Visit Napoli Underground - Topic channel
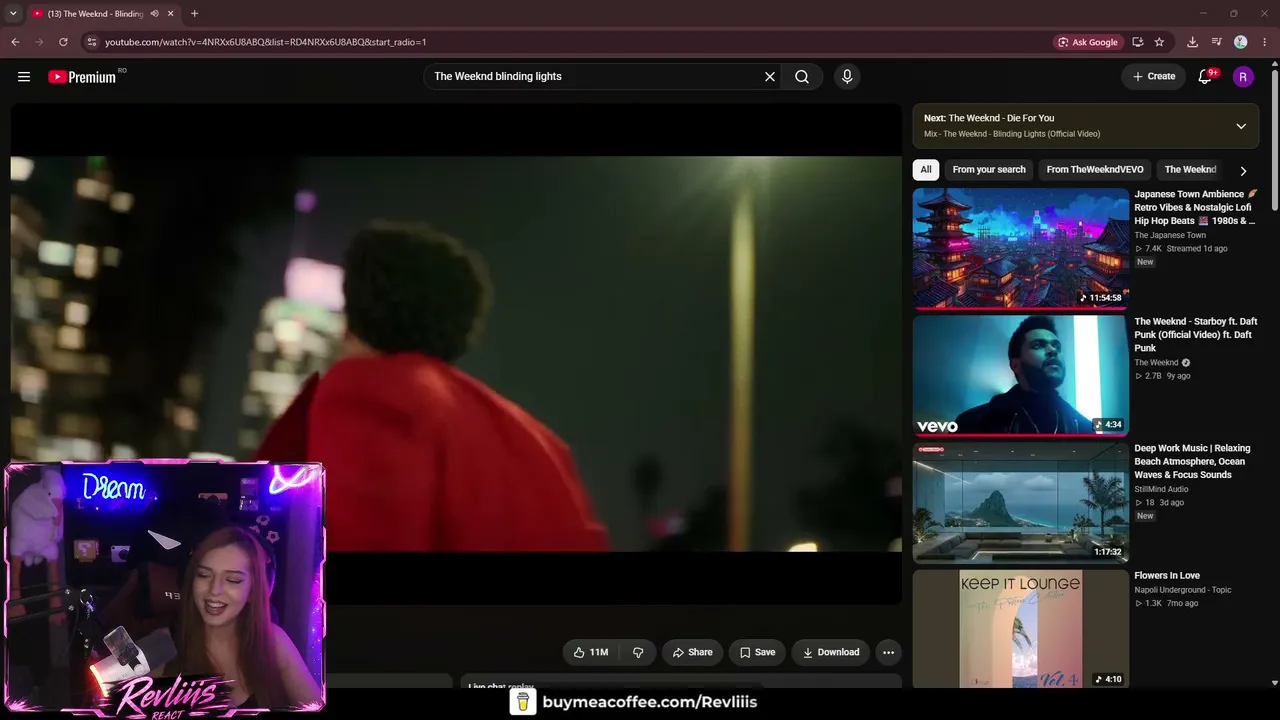Viewport: 1280px width, 720px height. (1183, 590)
